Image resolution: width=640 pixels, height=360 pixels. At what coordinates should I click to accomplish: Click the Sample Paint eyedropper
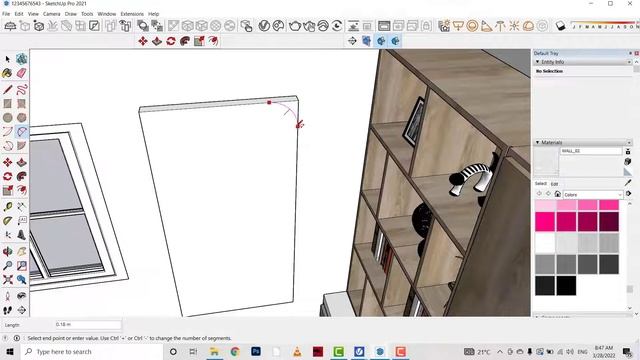coord(628,182)
